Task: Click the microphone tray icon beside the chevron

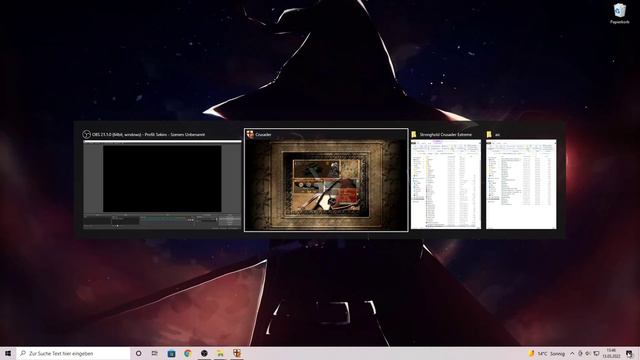Action: coord(580,353)
